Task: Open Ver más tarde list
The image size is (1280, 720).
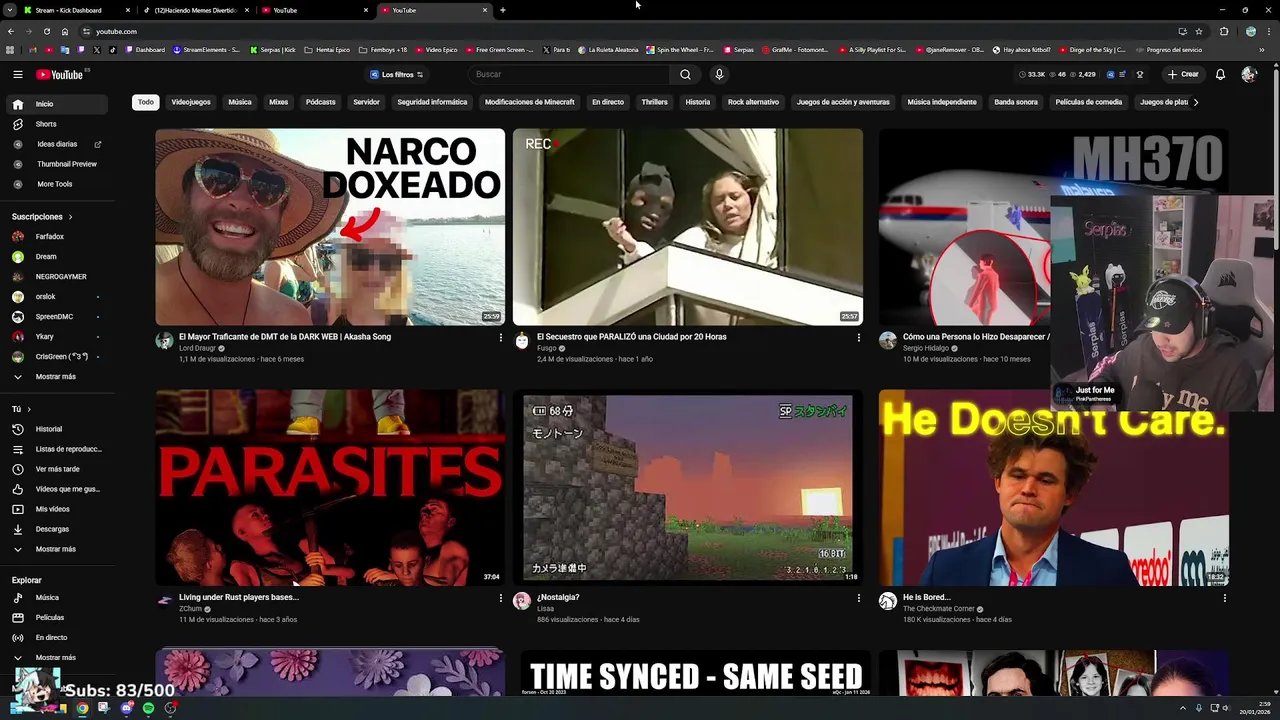Action: (x=56, y=469)
